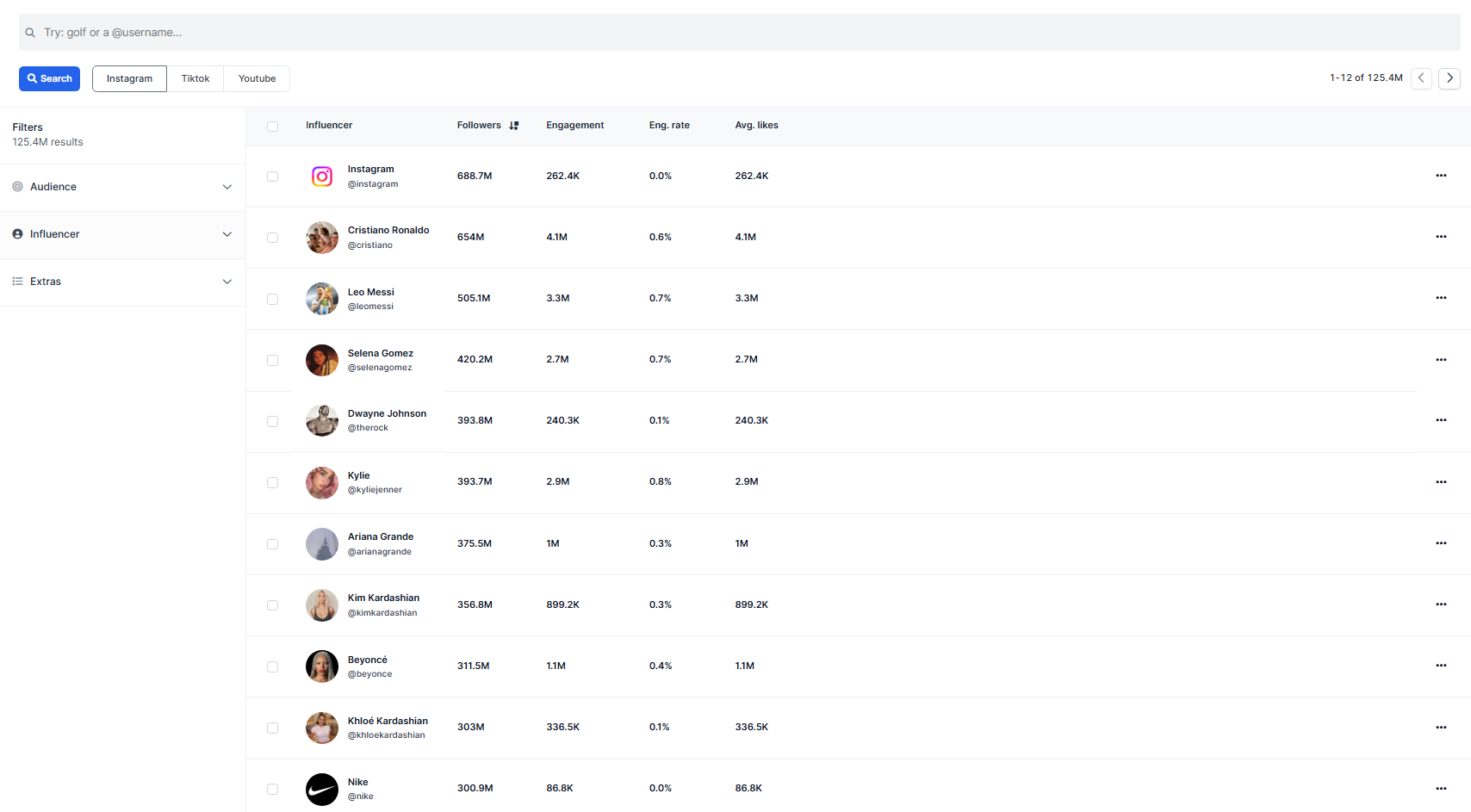The width and height of the screenshot is (1471, 812).
Task: Open Khloé Kardashian profile avatar
Action: [322, 728]
